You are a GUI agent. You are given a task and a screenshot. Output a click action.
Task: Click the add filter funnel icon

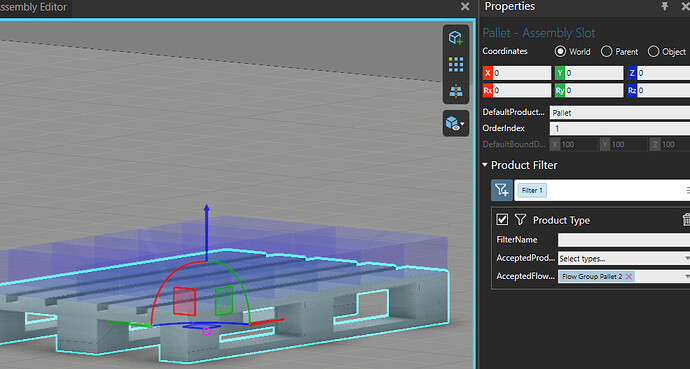pos(502,190)
